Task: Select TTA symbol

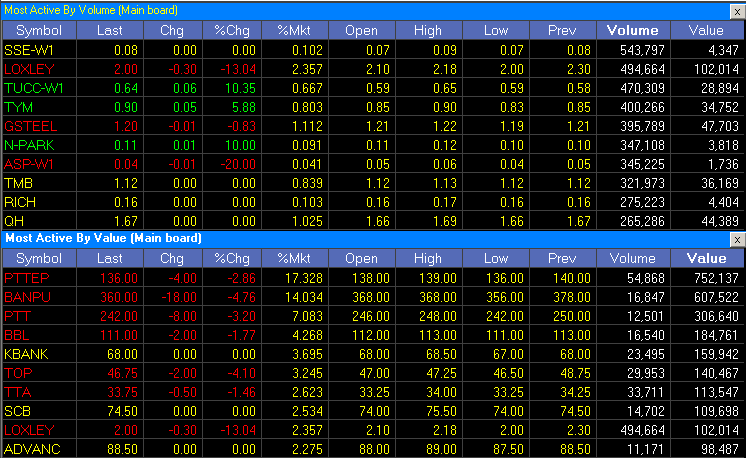Action: 18,392
